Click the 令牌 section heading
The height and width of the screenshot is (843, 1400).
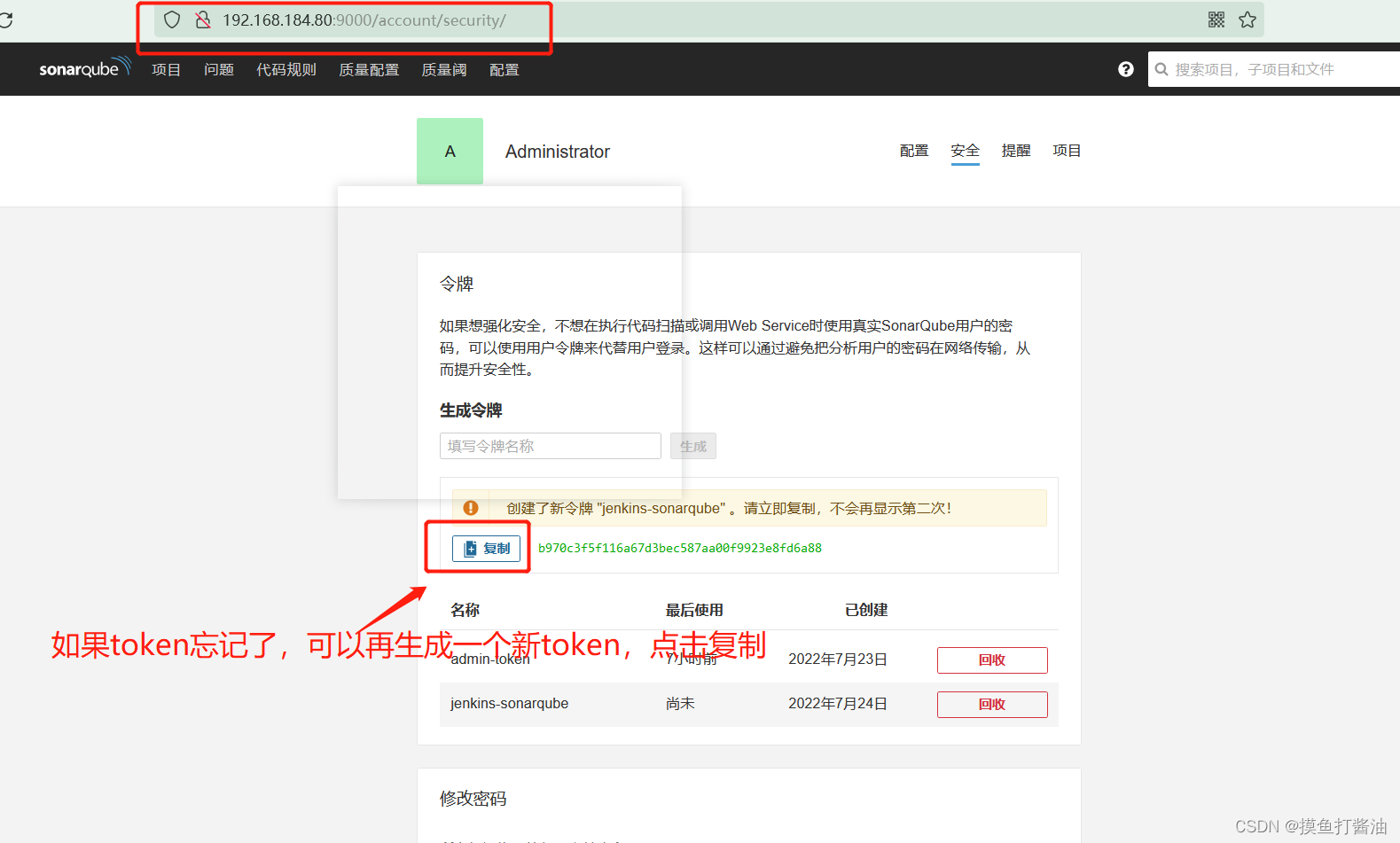pos(457,284)
